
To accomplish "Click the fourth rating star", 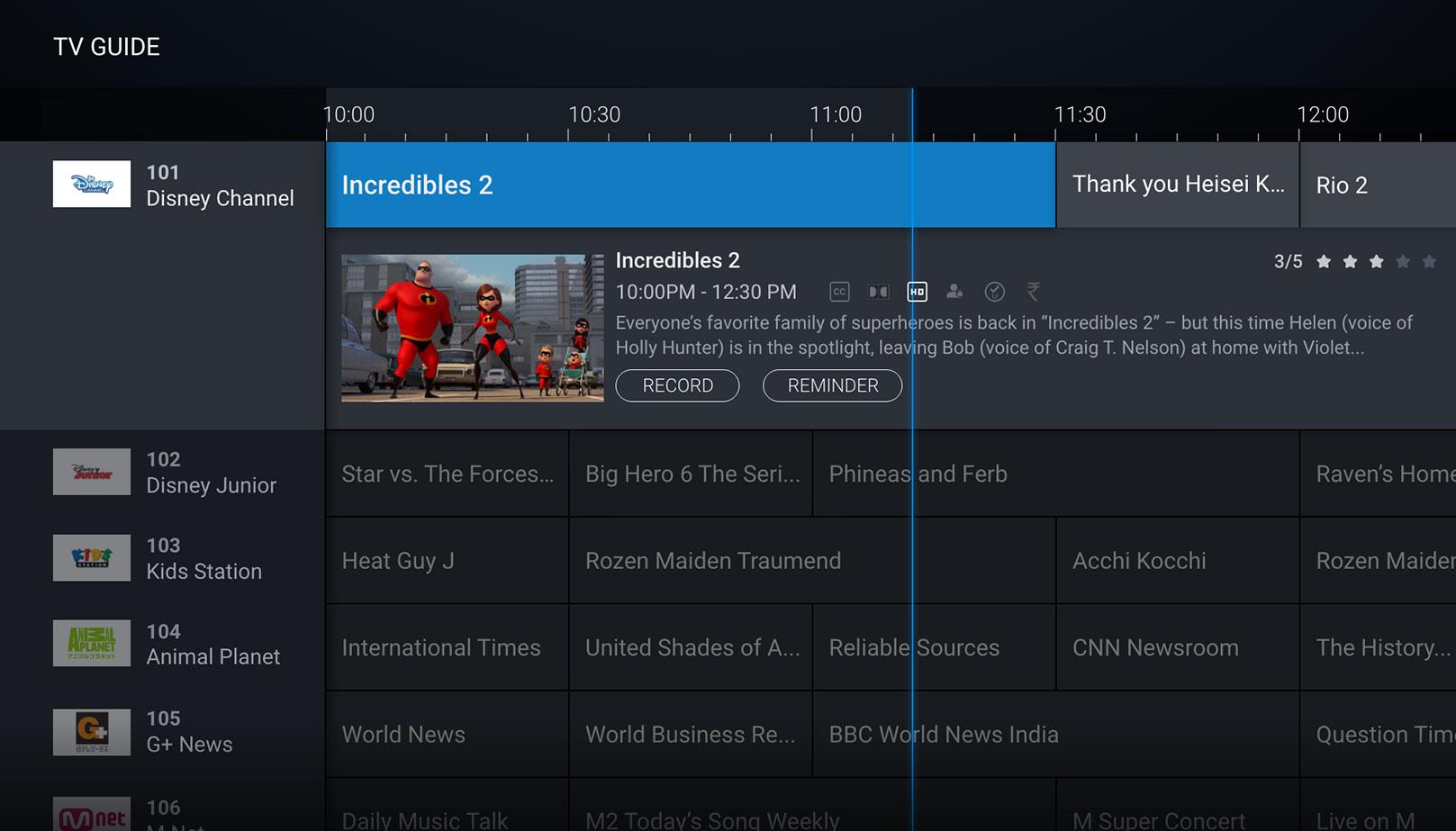I will [x=1403, y=261].
